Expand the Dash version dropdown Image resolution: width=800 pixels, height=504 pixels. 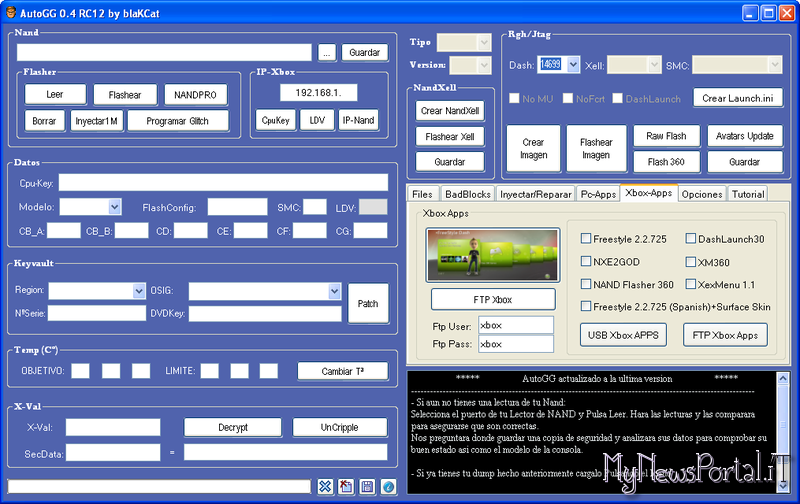click(x=573, y=65)
